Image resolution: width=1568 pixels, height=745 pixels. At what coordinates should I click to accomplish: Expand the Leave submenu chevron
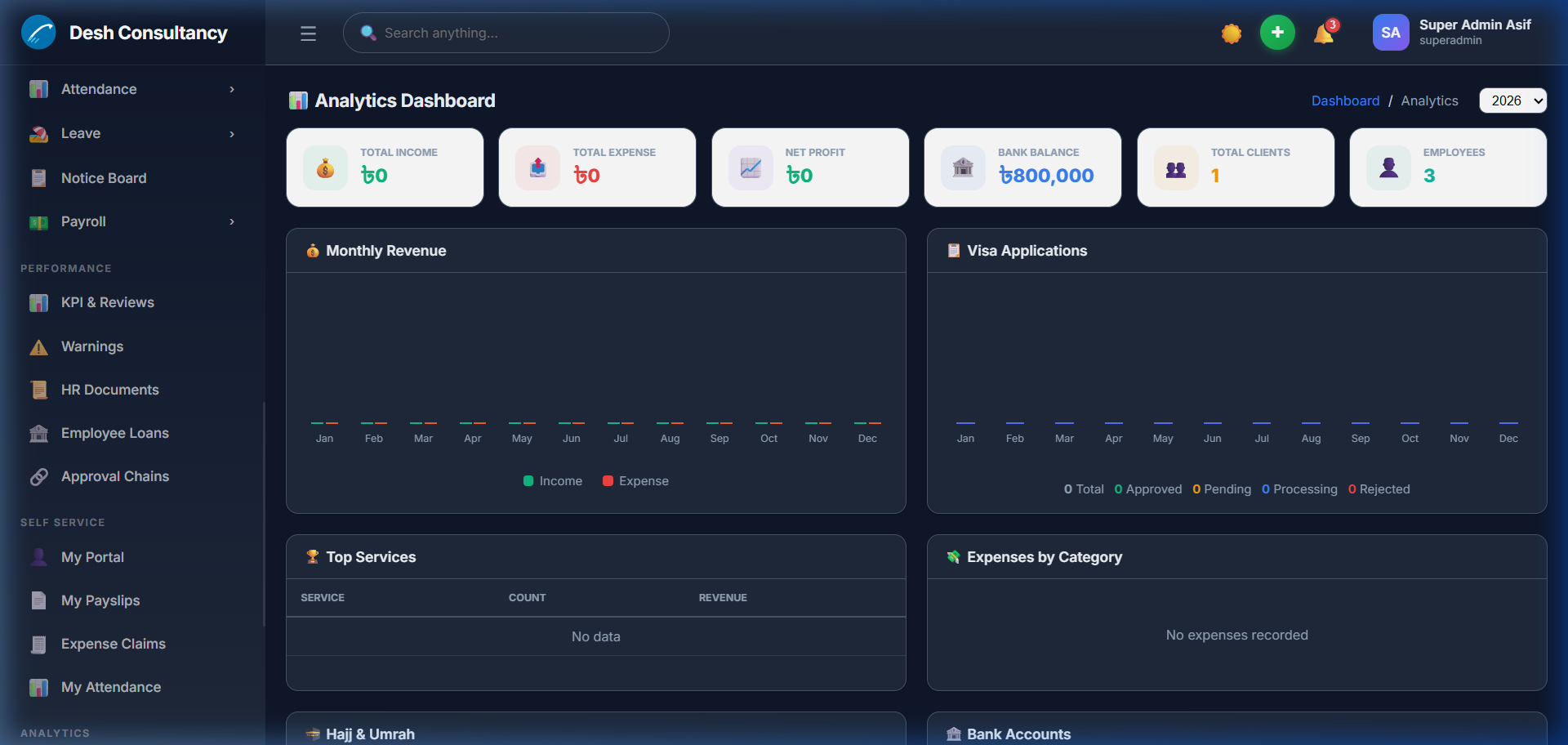[232, 134]
